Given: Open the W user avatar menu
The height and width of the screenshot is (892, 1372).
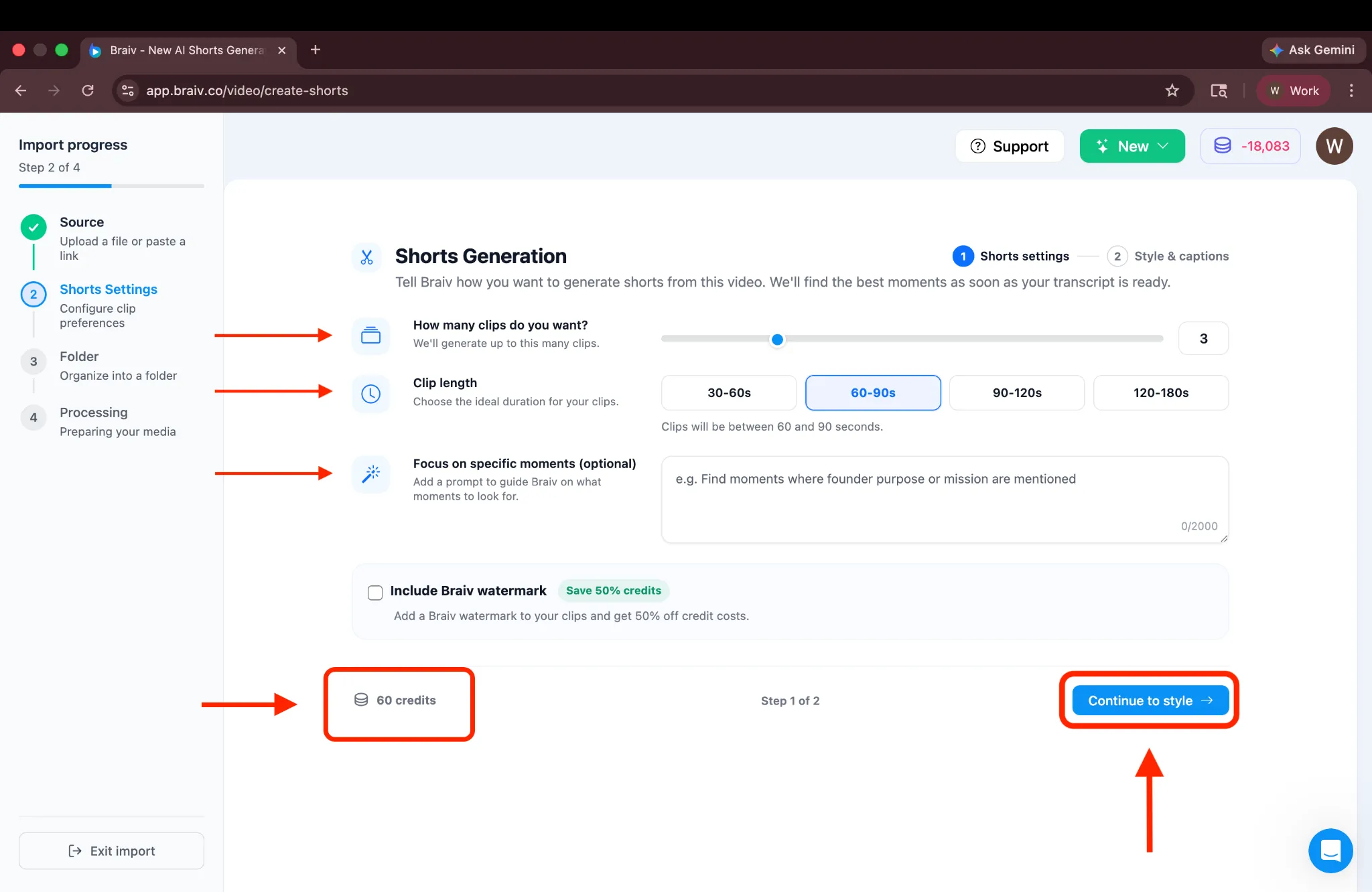Looking at the screenshot, I should pos(1334,146).
